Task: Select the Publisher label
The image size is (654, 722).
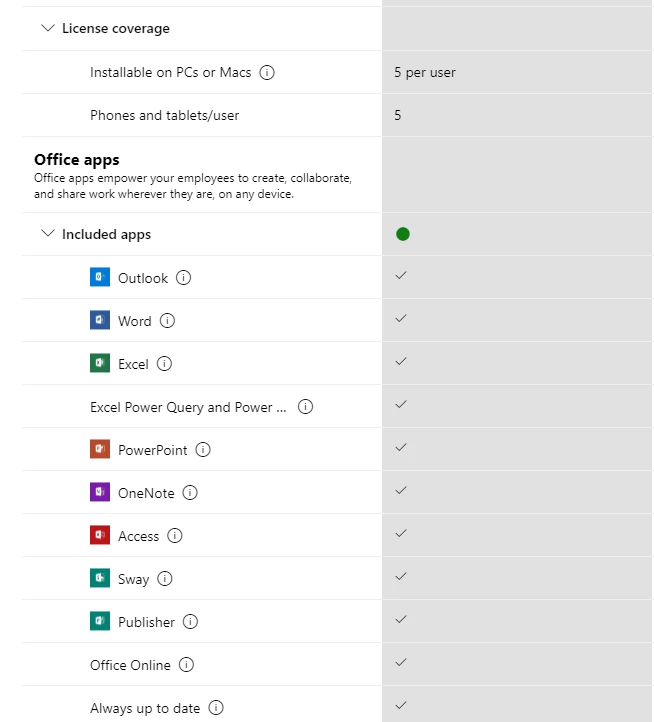Action: (x=146, y=622)
